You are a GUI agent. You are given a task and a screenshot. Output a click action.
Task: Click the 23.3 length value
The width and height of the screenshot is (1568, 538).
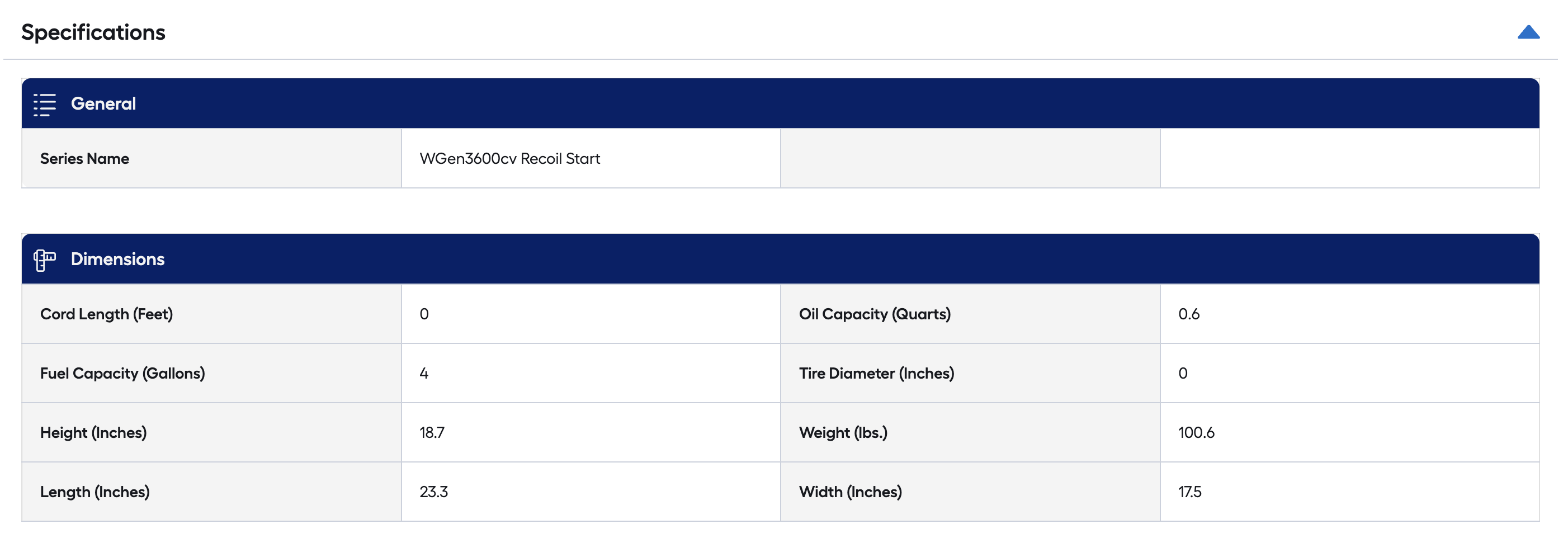[433, 492]
